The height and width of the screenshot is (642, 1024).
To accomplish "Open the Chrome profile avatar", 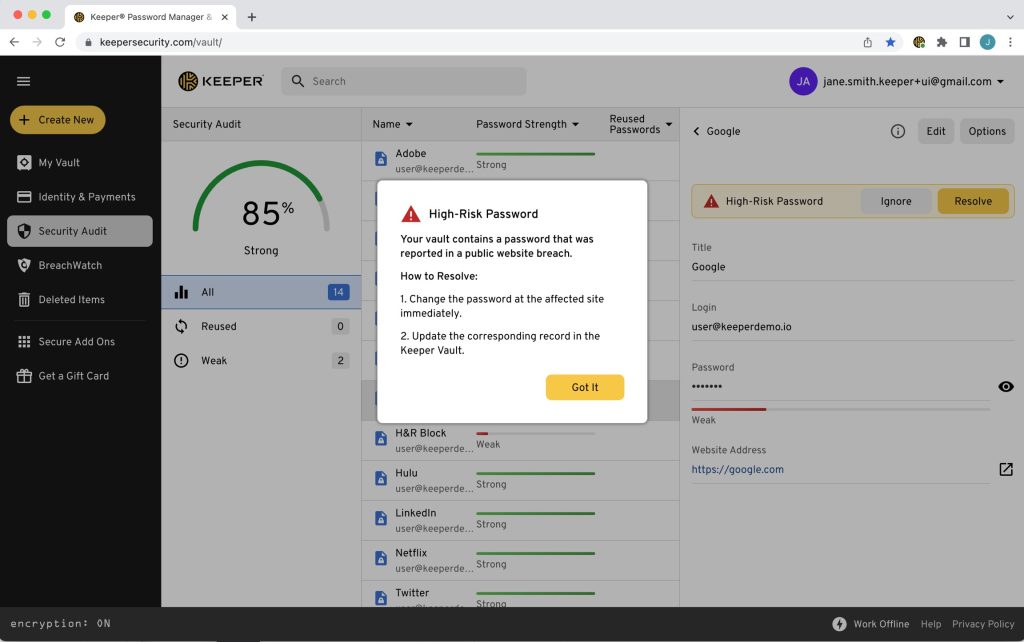I will (987, 42).
